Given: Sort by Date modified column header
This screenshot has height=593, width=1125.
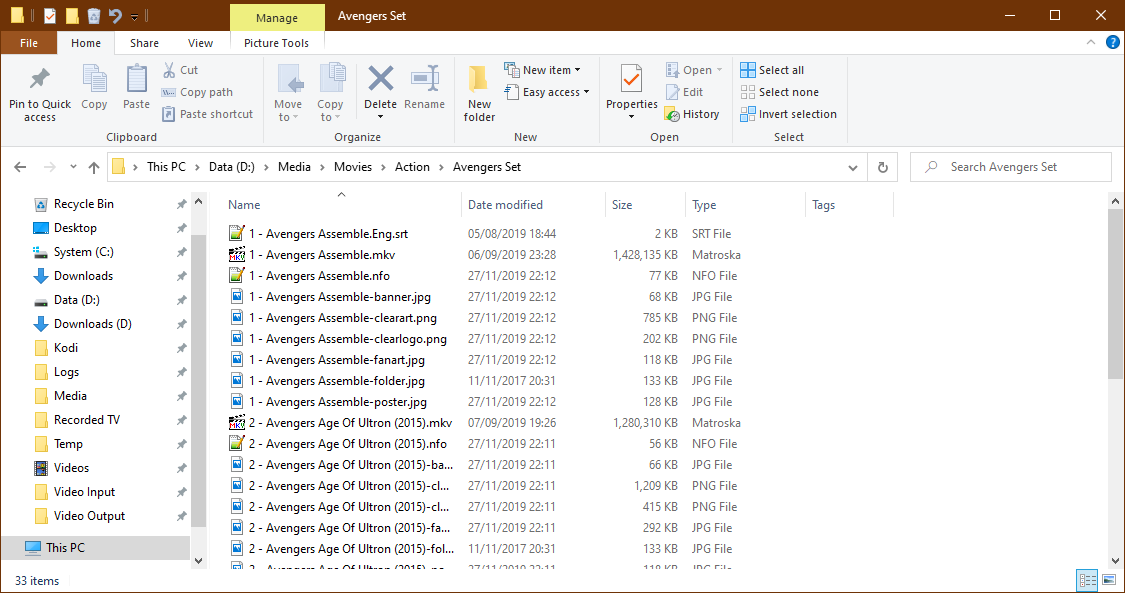Looking at the screenshot, I should pyautogui.click(x=505, y=205).
